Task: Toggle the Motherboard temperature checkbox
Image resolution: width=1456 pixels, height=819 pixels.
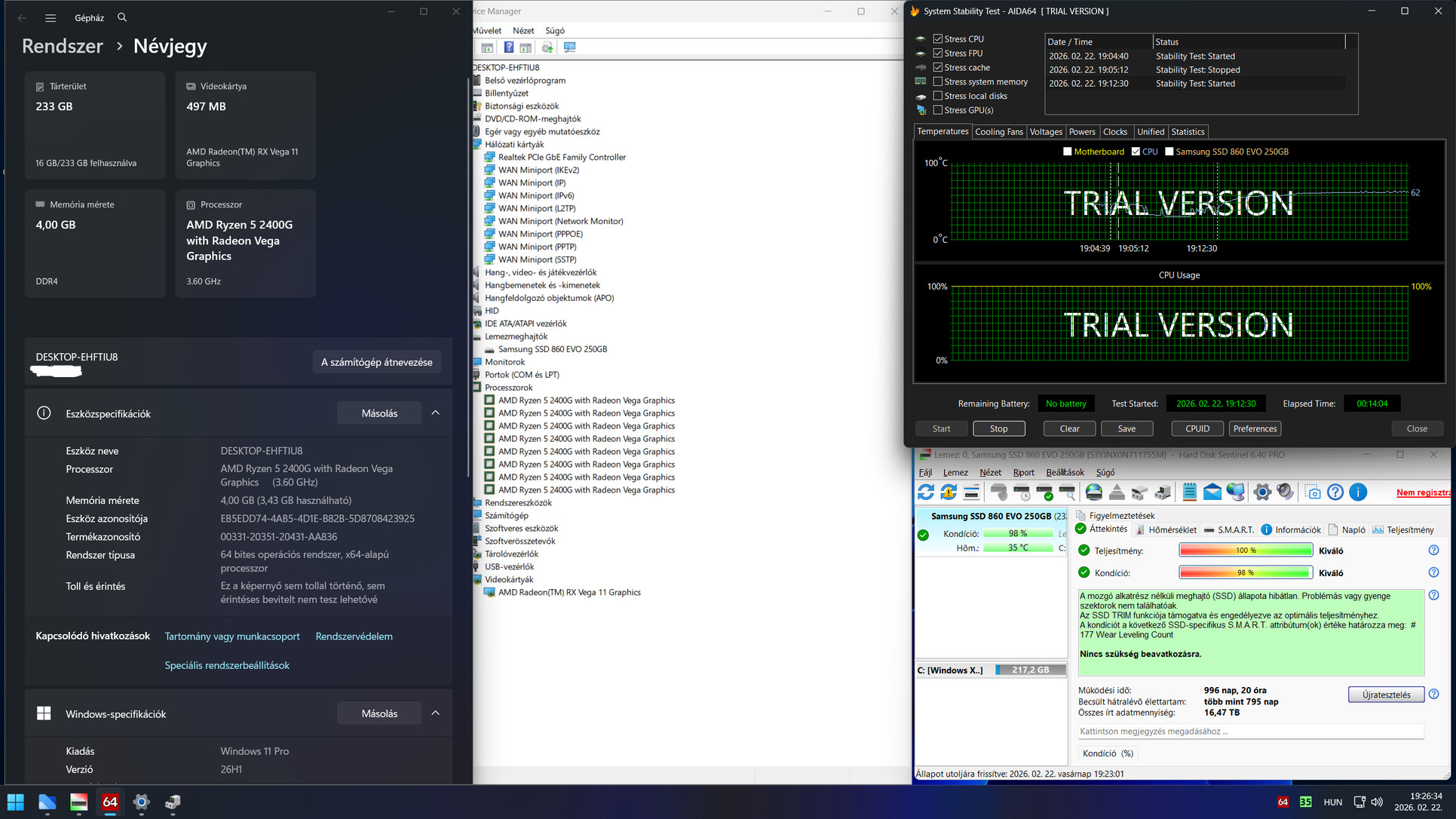Action: coord(1067,152)
